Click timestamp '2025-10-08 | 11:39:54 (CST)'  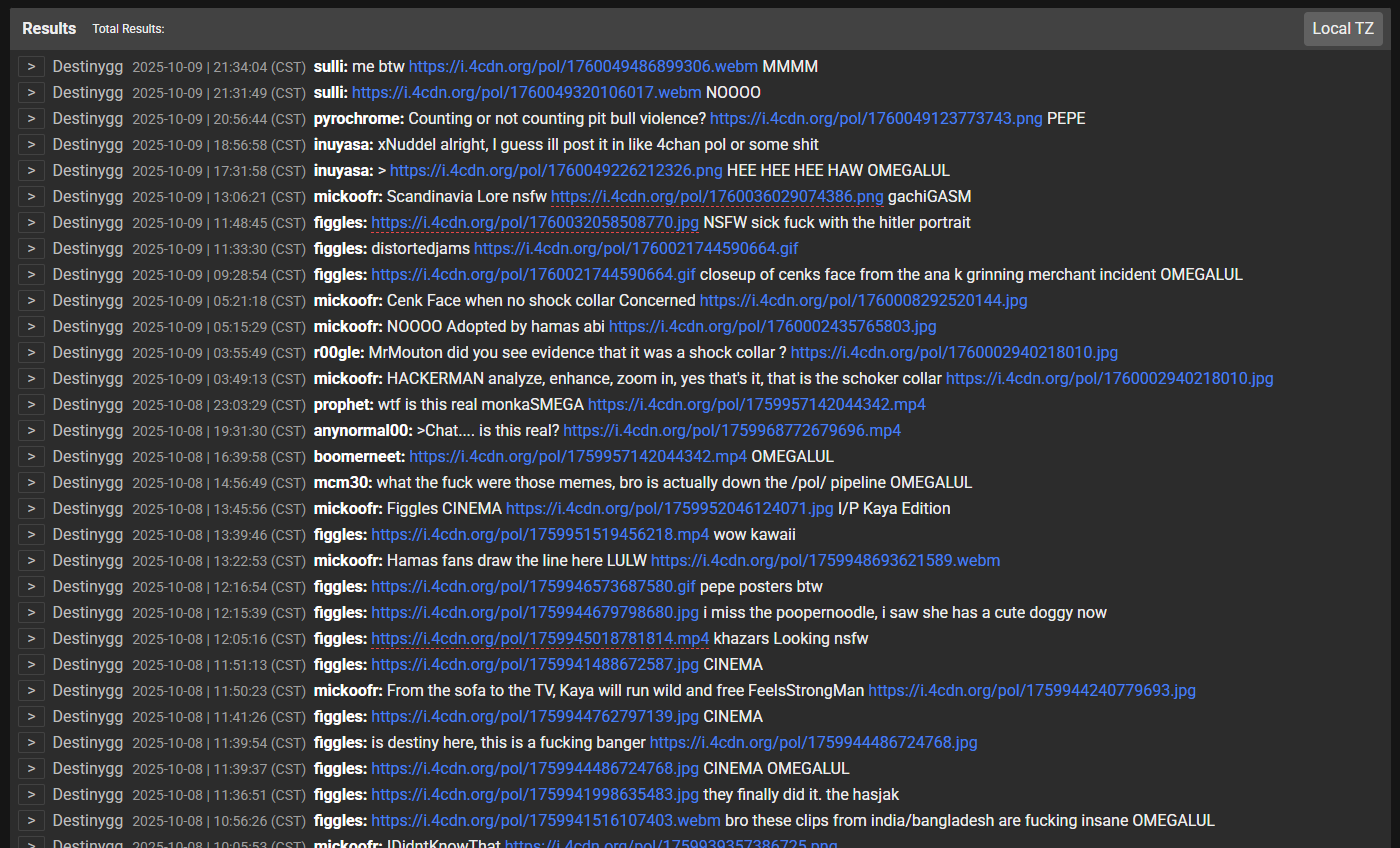pos(219,742)
